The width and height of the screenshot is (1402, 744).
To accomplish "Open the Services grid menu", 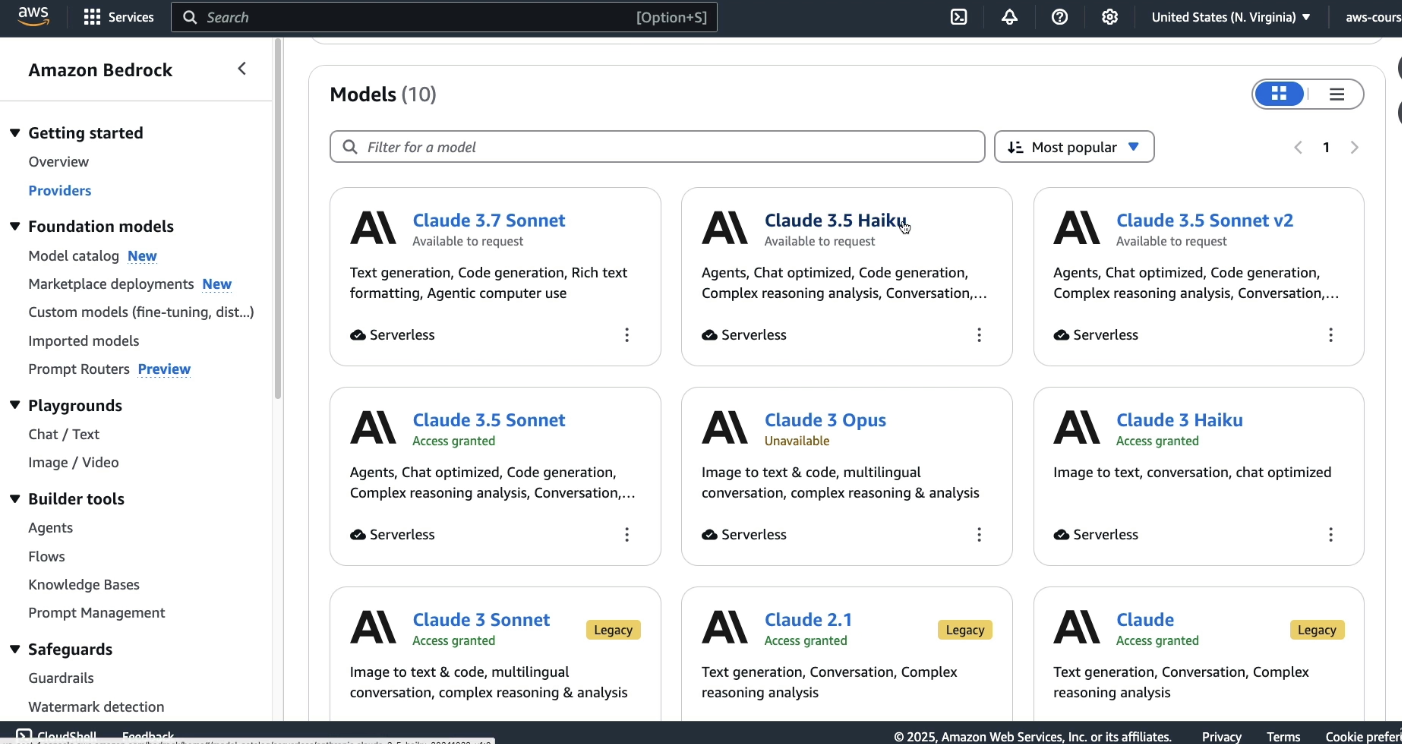I will (x=119, y=17).
